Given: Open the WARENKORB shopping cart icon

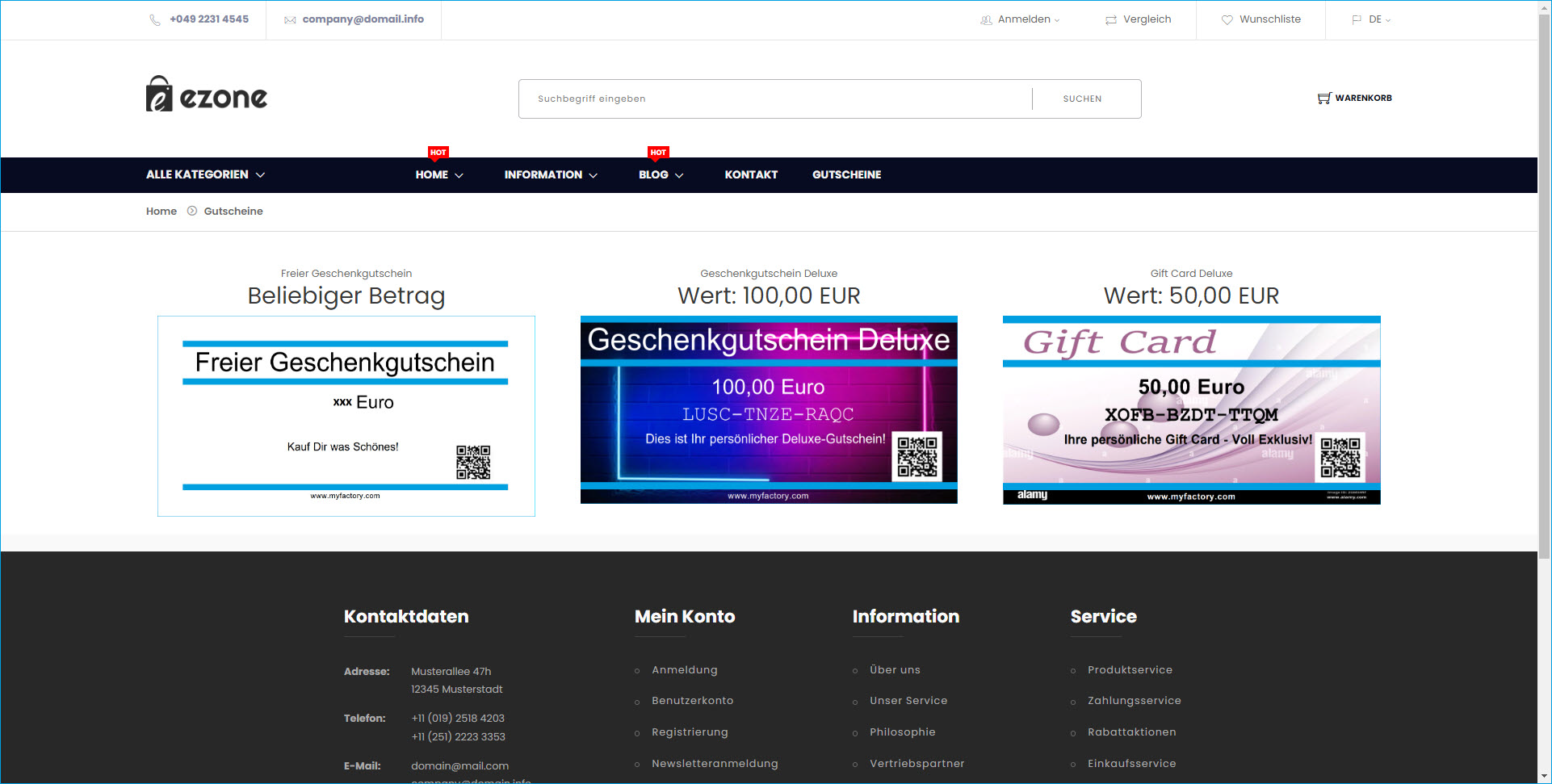Looking at the screenshot, I should click(1324, 98).
